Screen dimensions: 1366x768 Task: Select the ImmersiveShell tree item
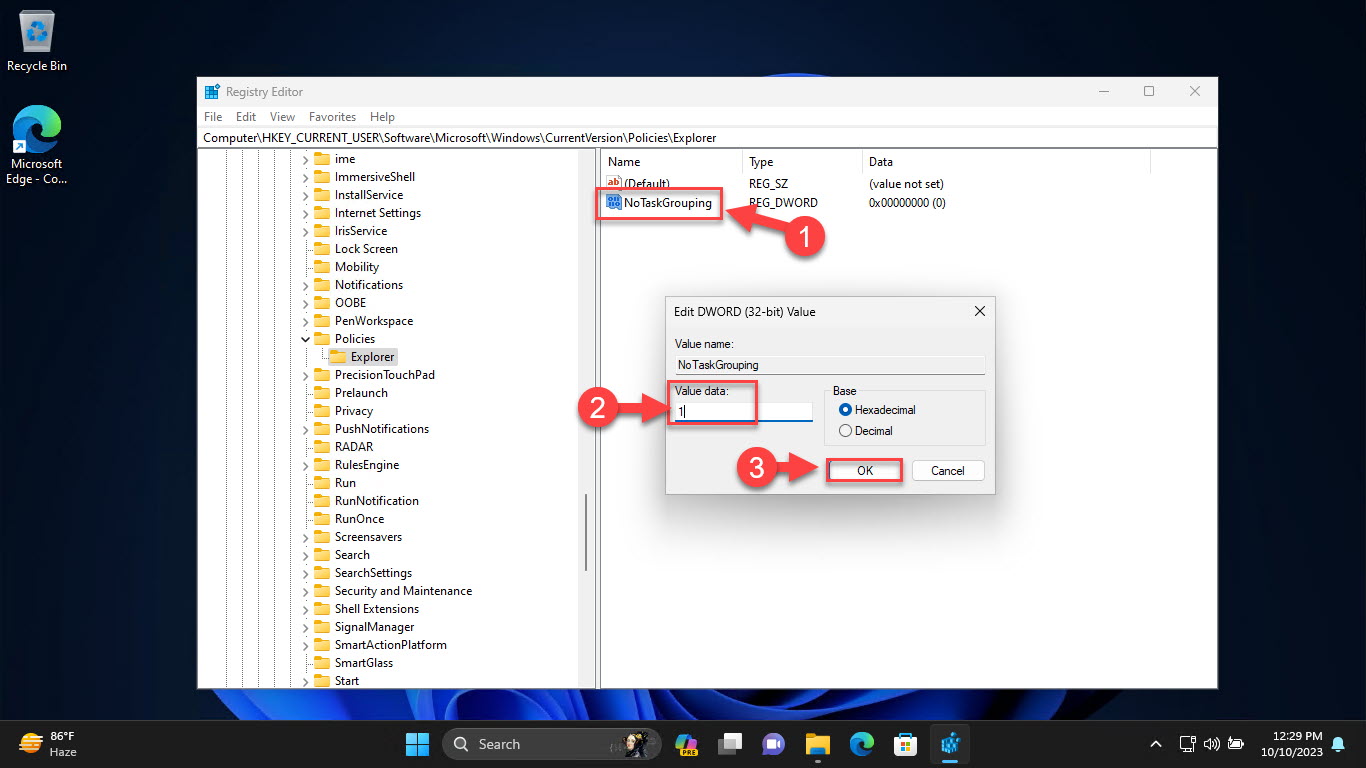(x=375, y=177)
